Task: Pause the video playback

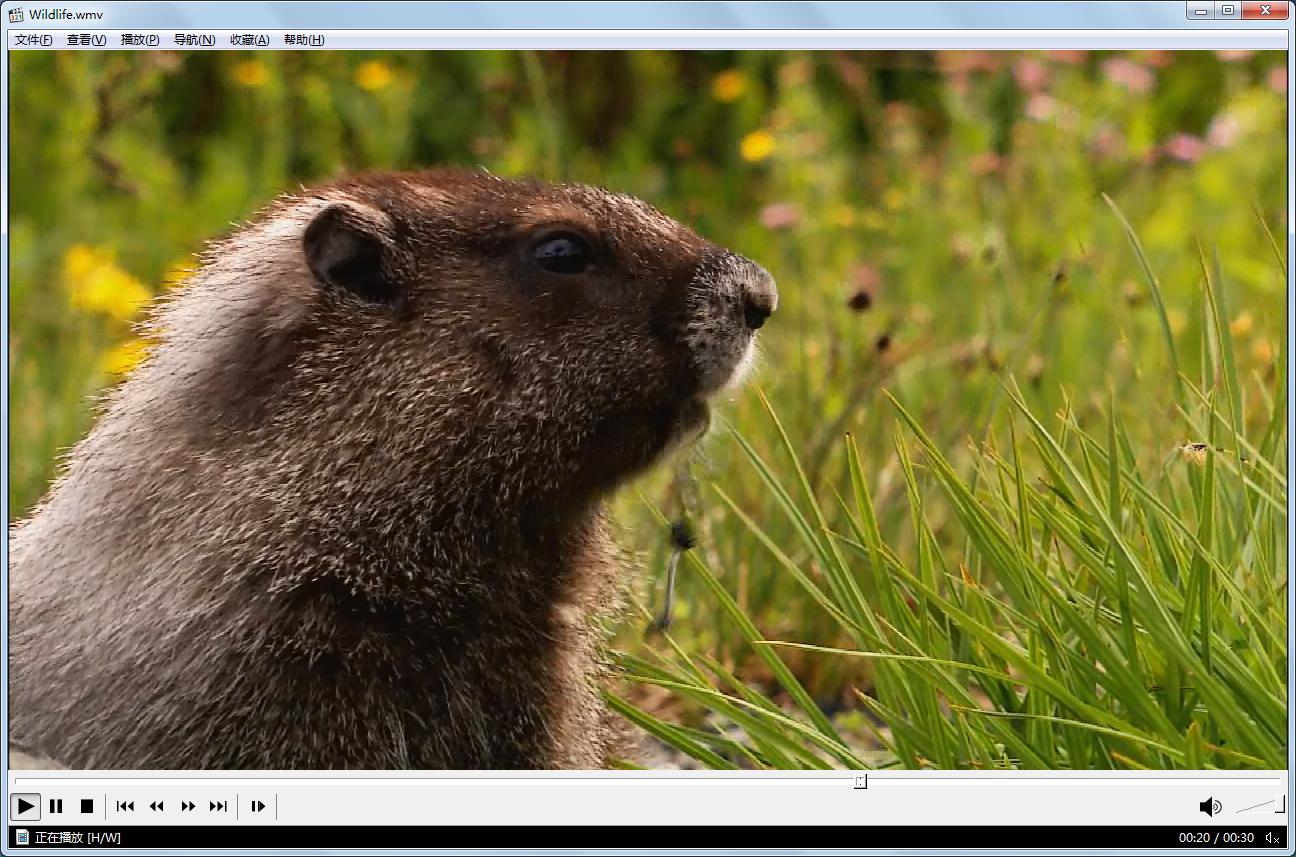Action: pyautogui.click(x=56, y=806)
